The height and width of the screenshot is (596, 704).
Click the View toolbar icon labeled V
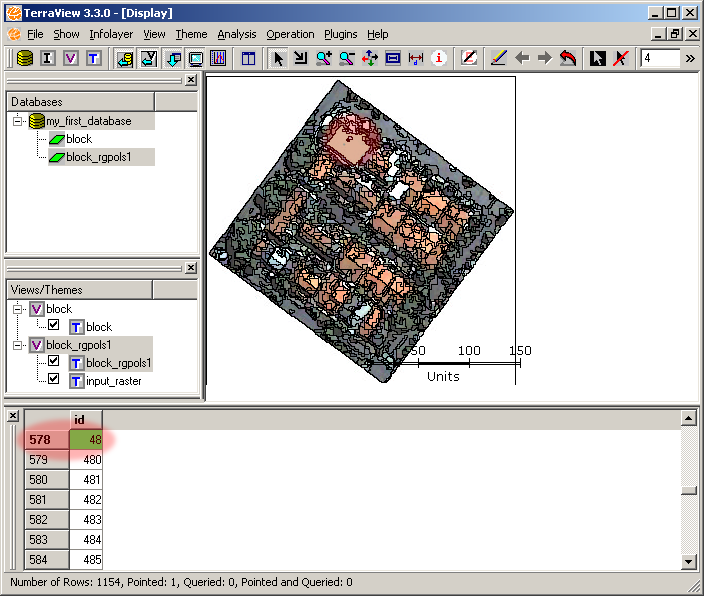tap(70, 58)
